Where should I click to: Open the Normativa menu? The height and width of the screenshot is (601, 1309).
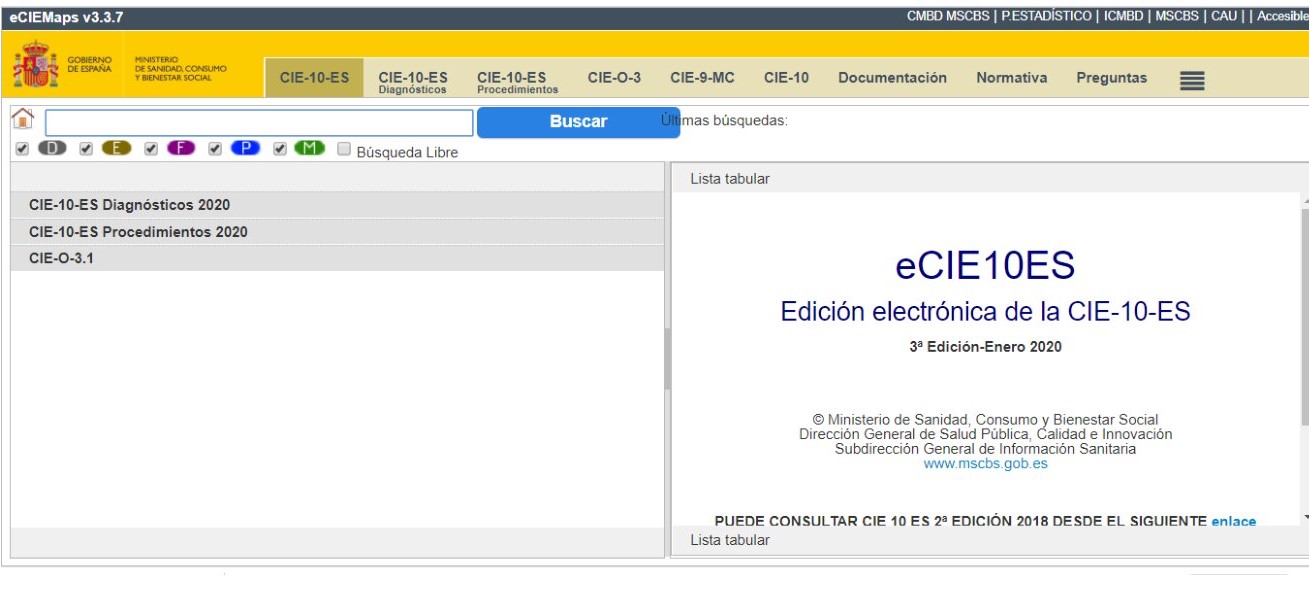click(x=1011, y=78)
